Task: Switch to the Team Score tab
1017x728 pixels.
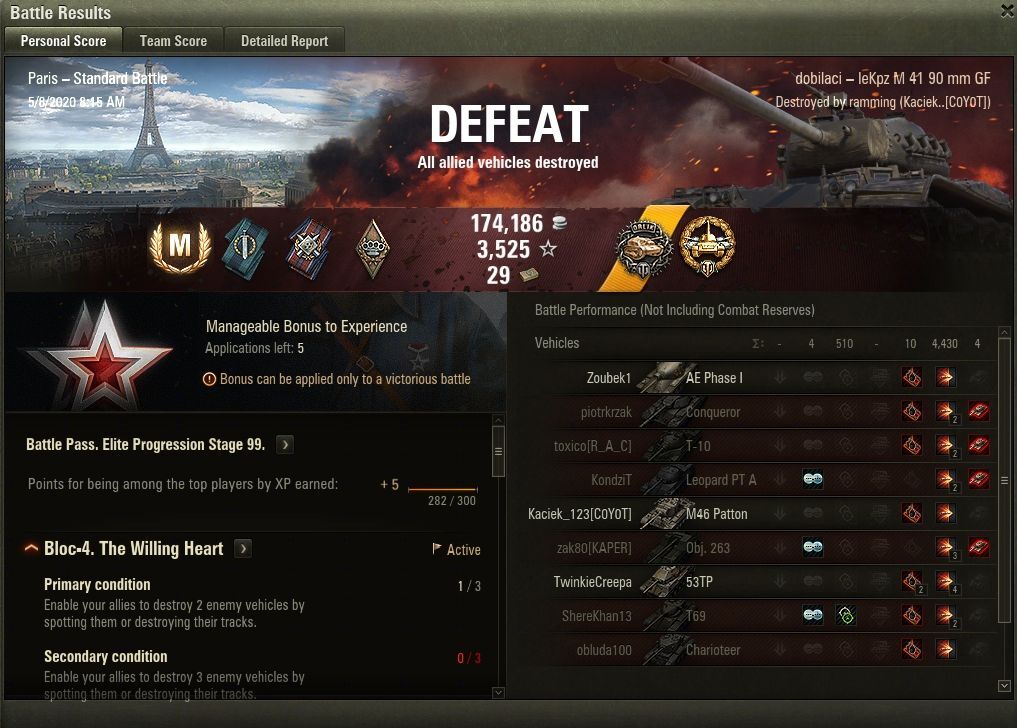Action: point(173,41)
